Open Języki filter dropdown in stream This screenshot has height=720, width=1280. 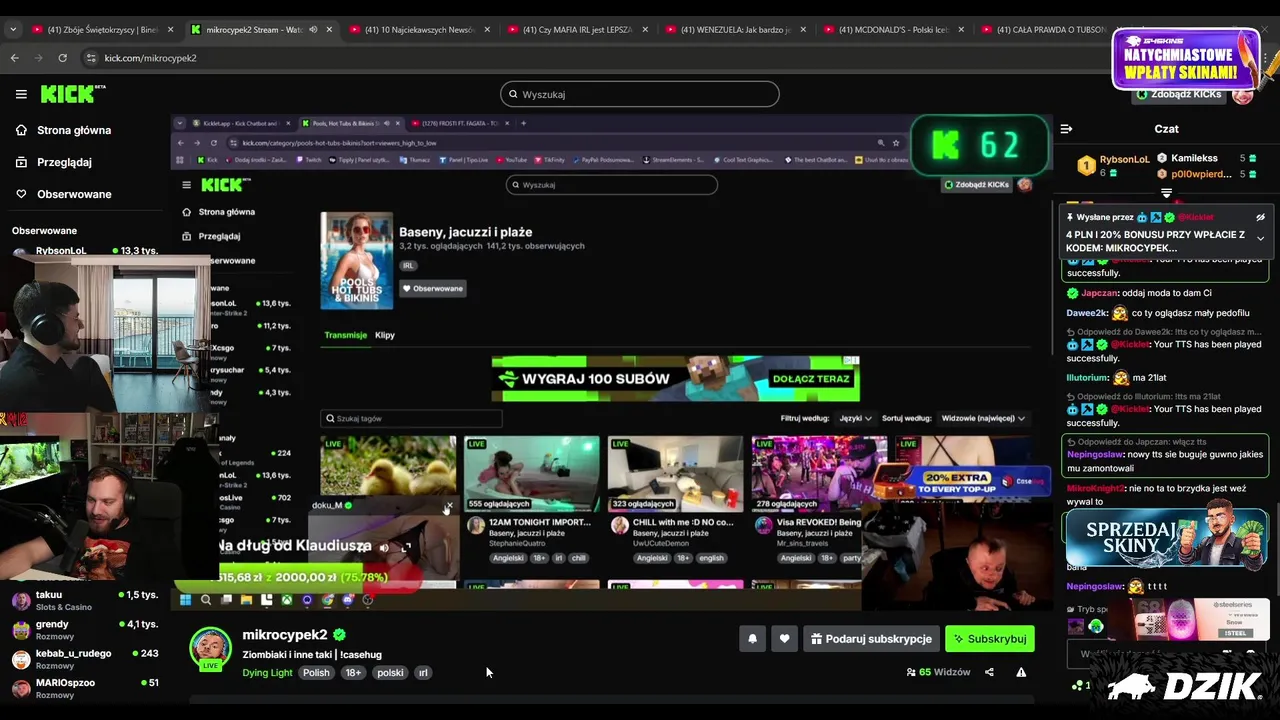coord(855,418)
